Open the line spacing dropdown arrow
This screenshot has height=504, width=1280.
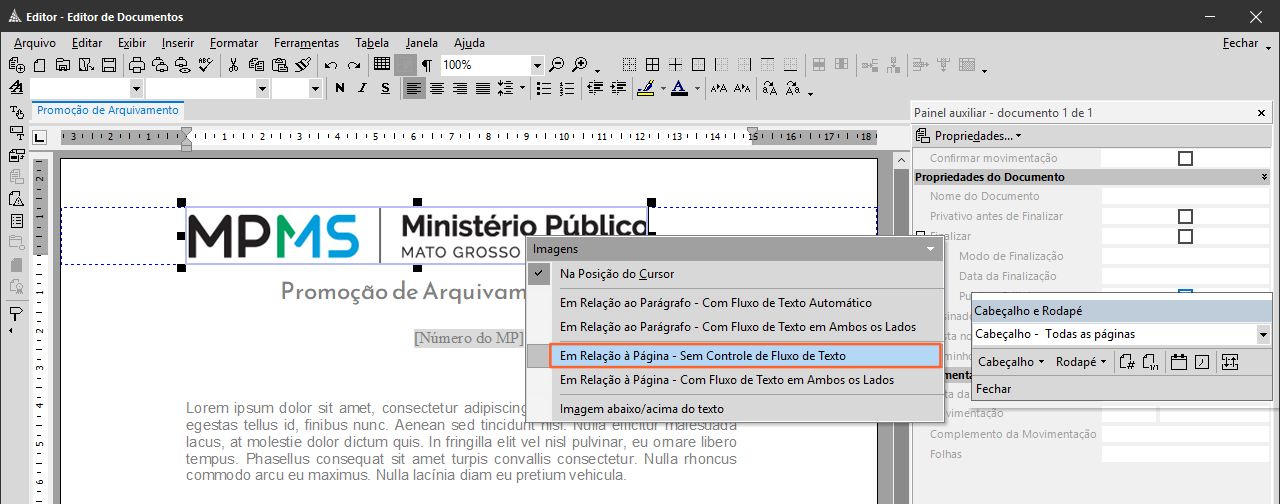522,88
